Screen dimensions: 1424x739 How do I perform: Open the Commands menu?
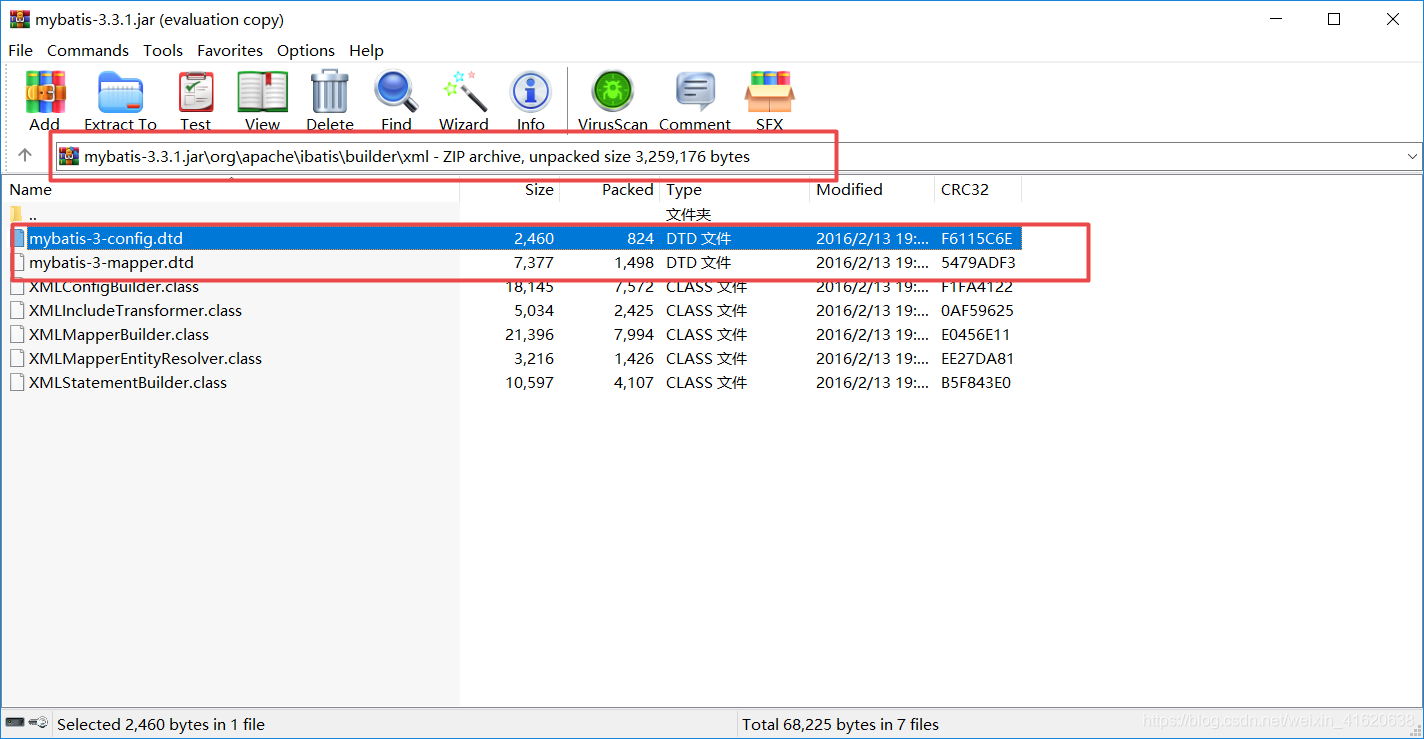click(x=87, y=50)
